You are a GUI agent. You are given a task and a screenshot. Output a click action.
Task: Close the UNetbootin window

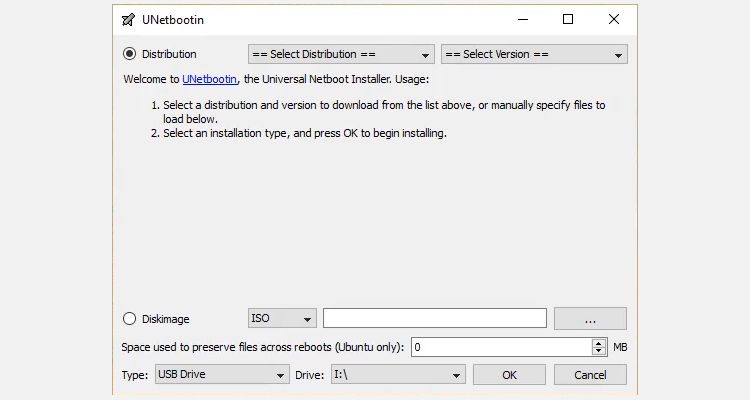(x=614, y=19)
